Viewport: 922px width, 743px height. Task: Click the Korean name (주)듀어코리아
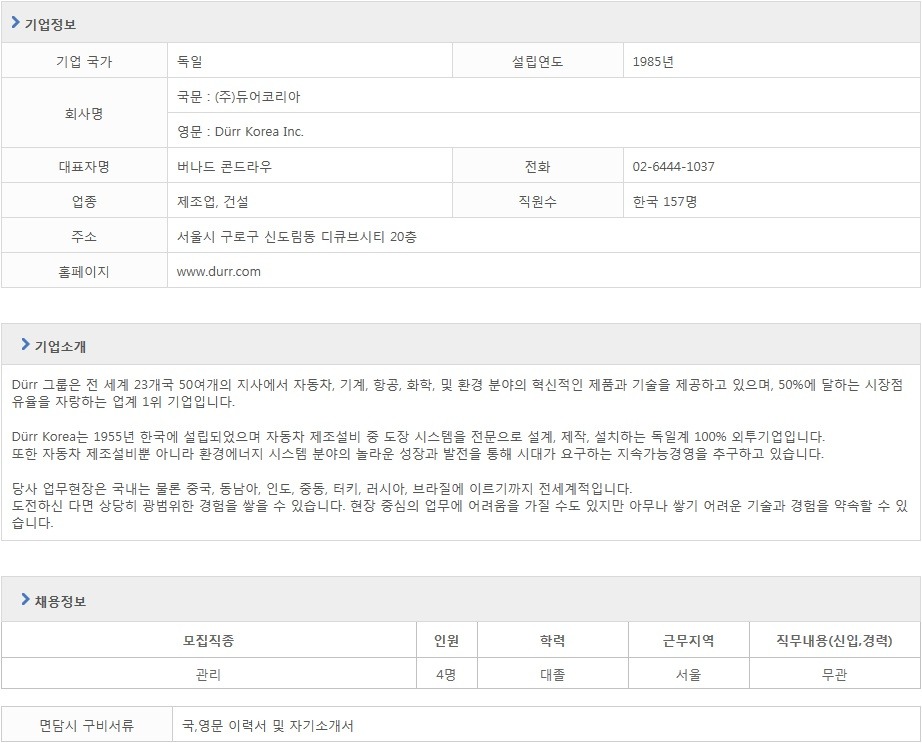coord(257,96)
